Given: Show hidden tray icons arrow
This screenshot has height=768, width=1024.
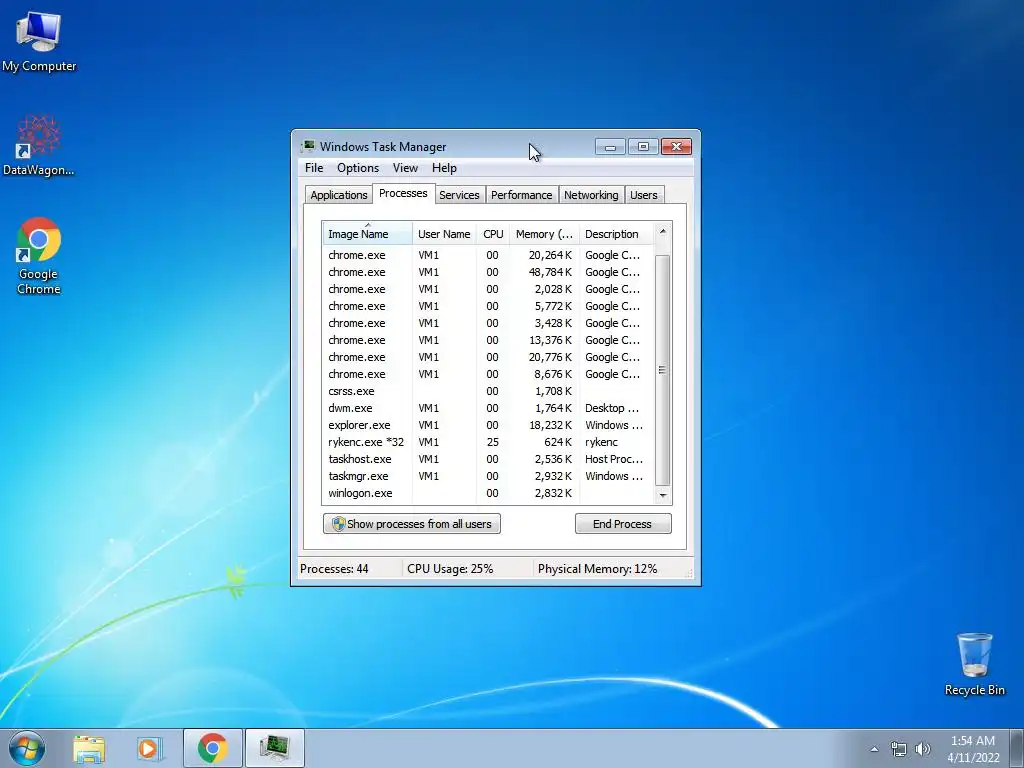Looking at the screenshot, I should (874, 749).
